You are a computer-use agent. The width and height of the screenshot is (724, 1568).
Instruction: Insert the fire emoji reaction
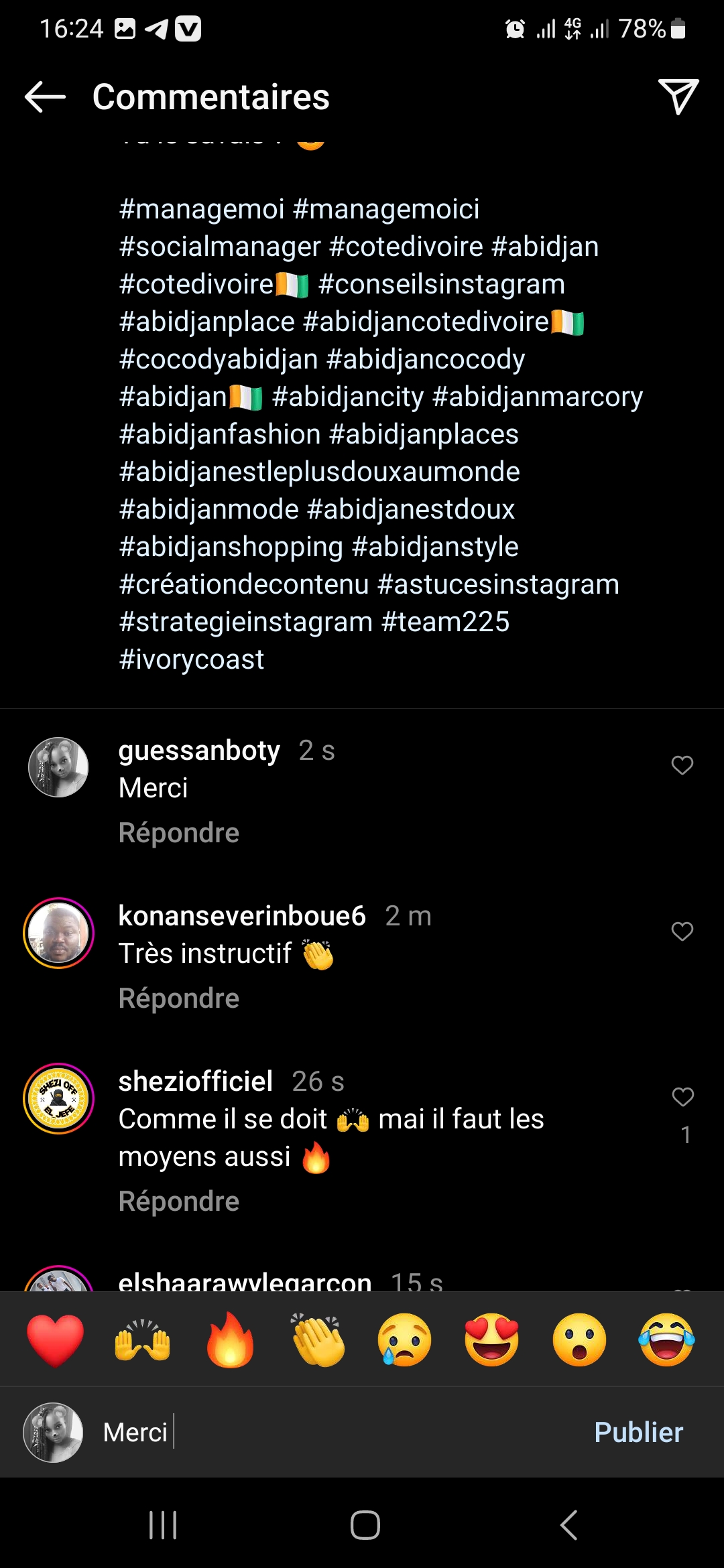point(230,1340)
